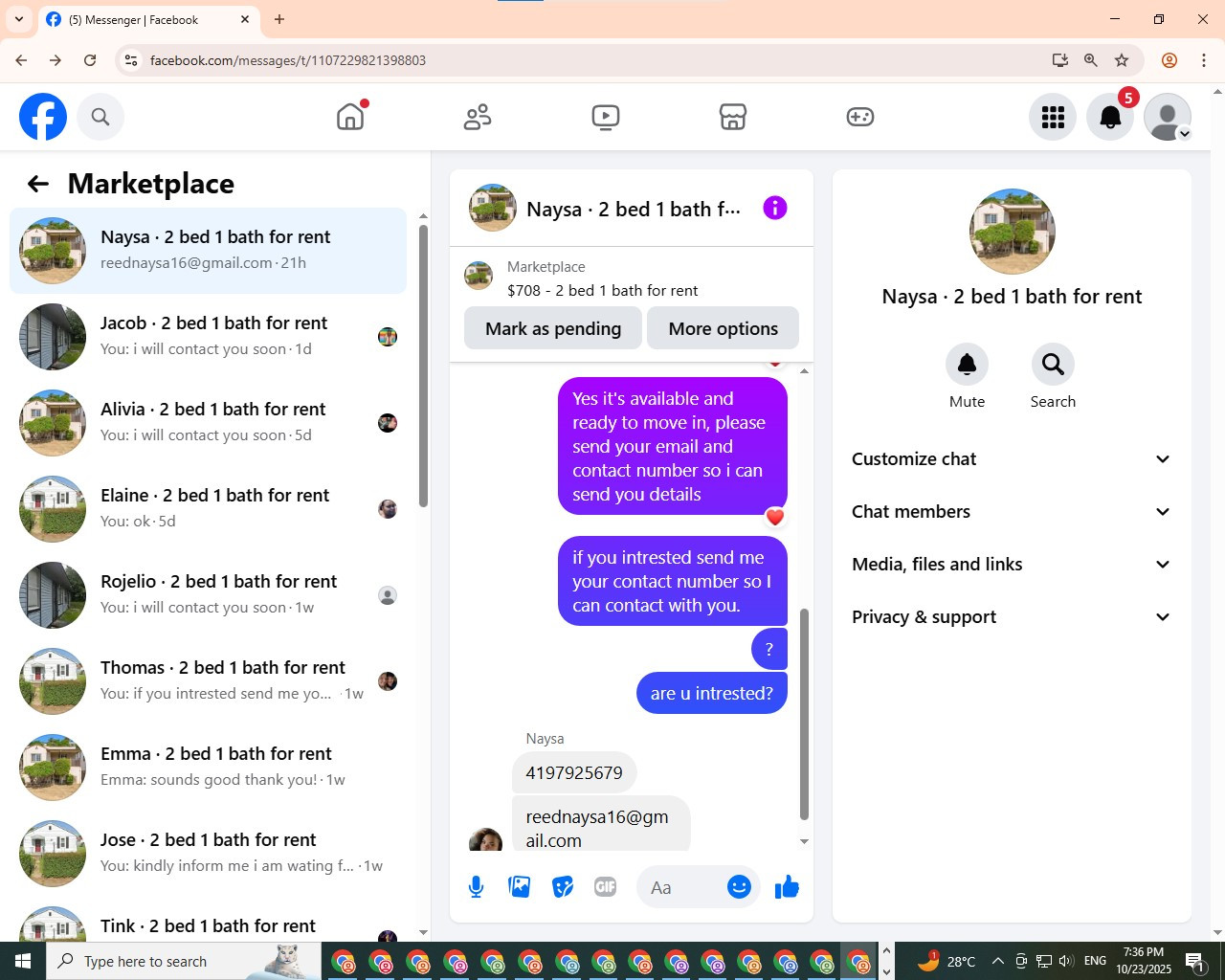The width and height of the screenshot is (1225, 980).
Task: Open Jacob 2 bed 1 bath conversation
Action: pyautogui.click(x=208, y=337)
